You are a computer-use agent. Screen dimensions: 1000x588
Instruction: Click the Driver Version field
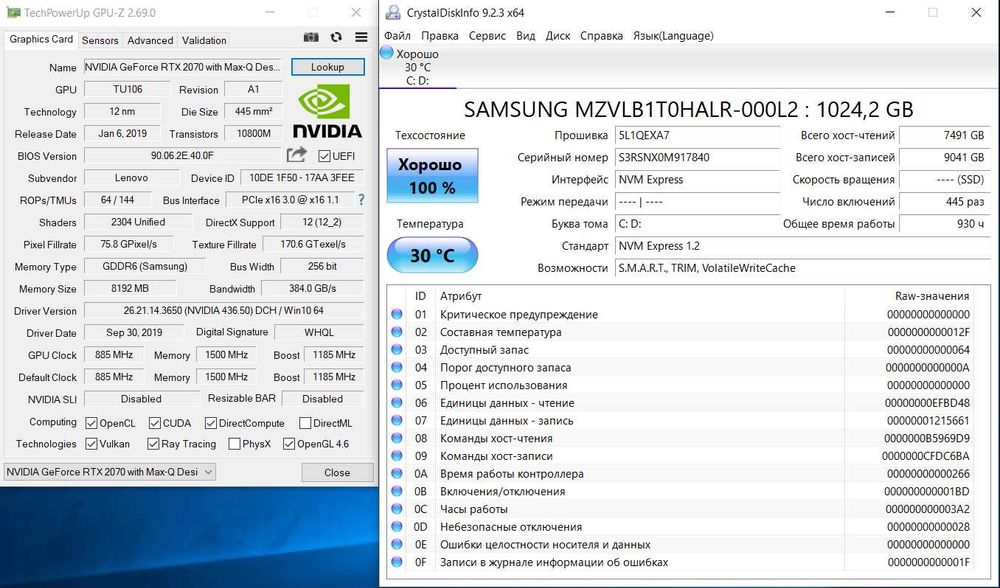tap(223, 311)
